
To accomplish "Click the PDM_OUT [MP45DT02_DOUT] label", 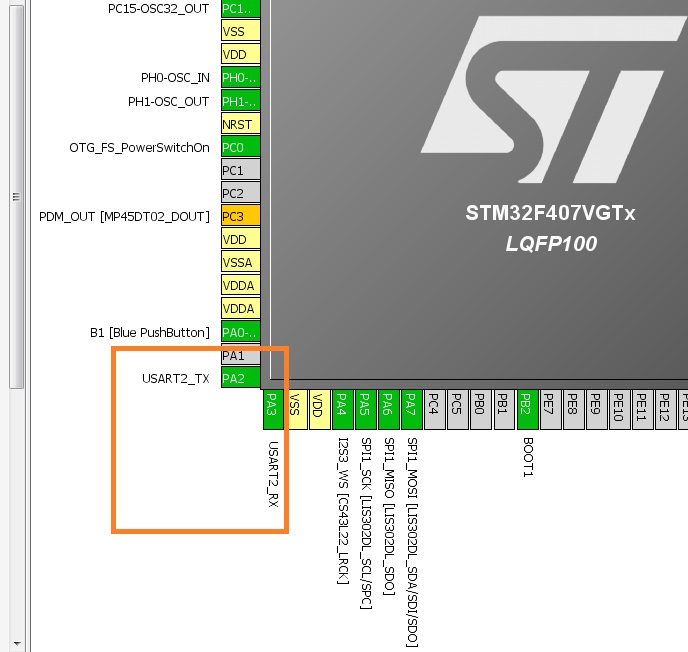I will coord(125,217).
